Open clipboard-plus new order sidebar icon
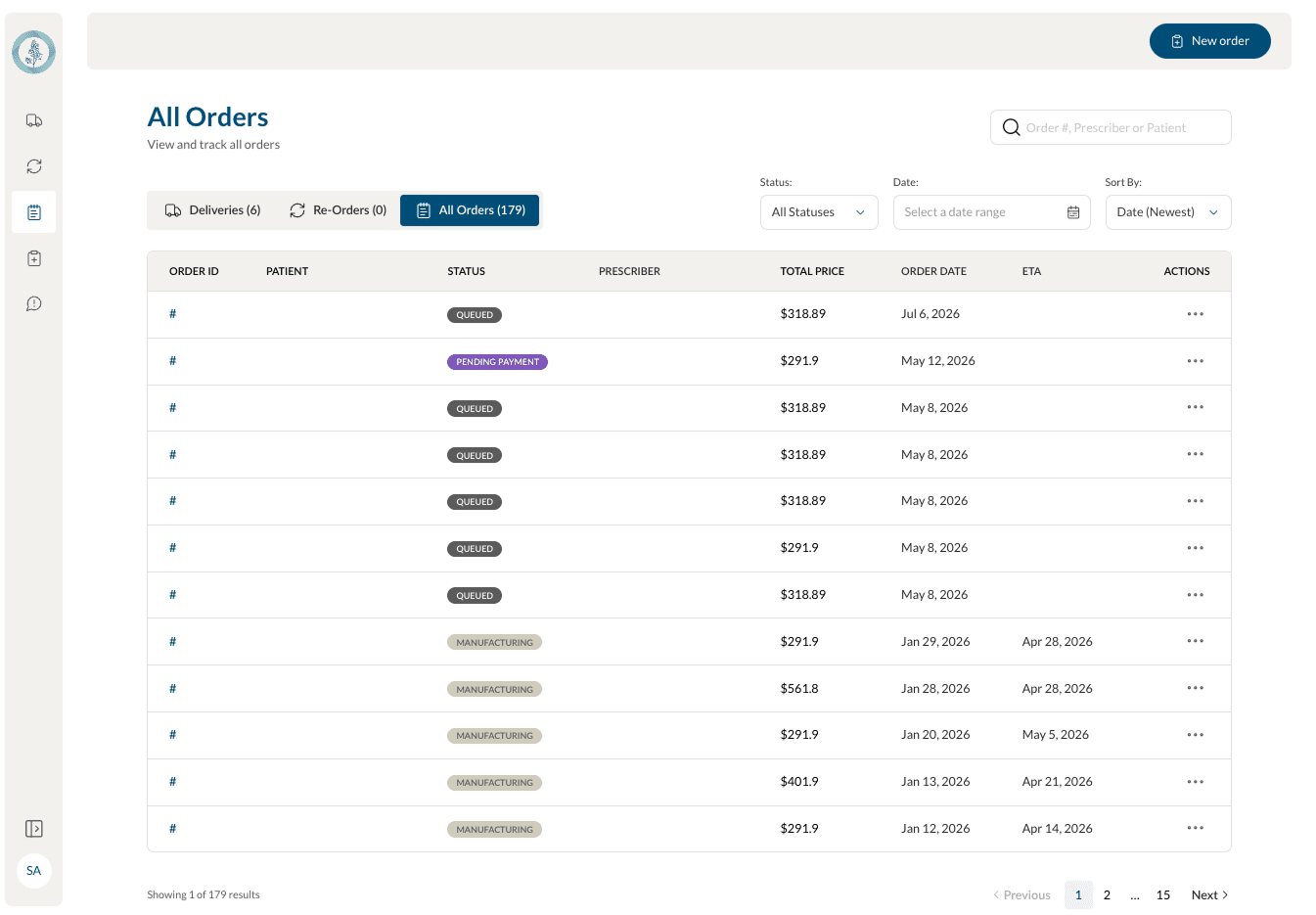 [34, 258]
